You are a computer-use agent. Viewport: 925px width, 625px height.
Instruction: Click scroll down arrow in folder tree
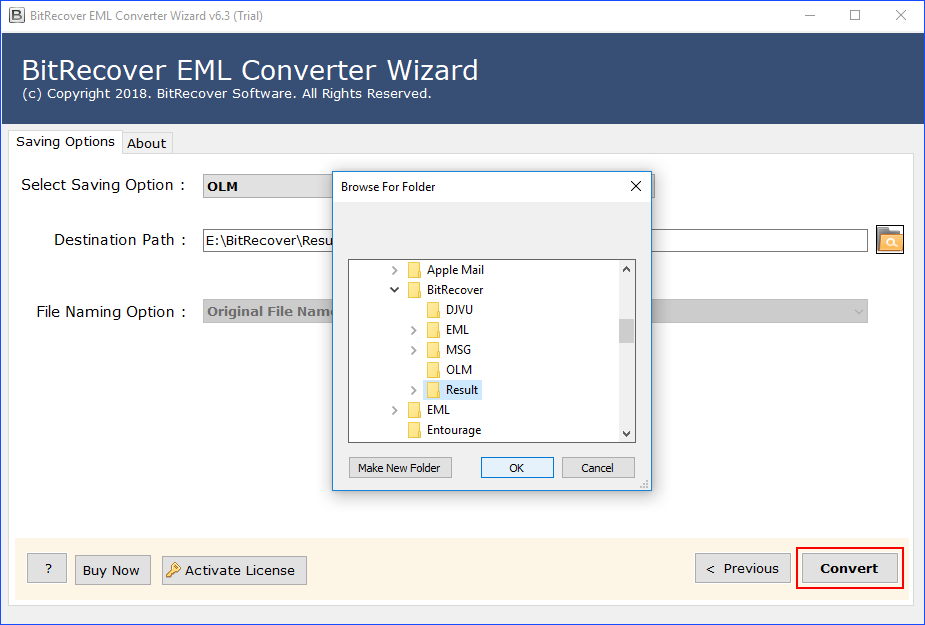pos(627,433)
